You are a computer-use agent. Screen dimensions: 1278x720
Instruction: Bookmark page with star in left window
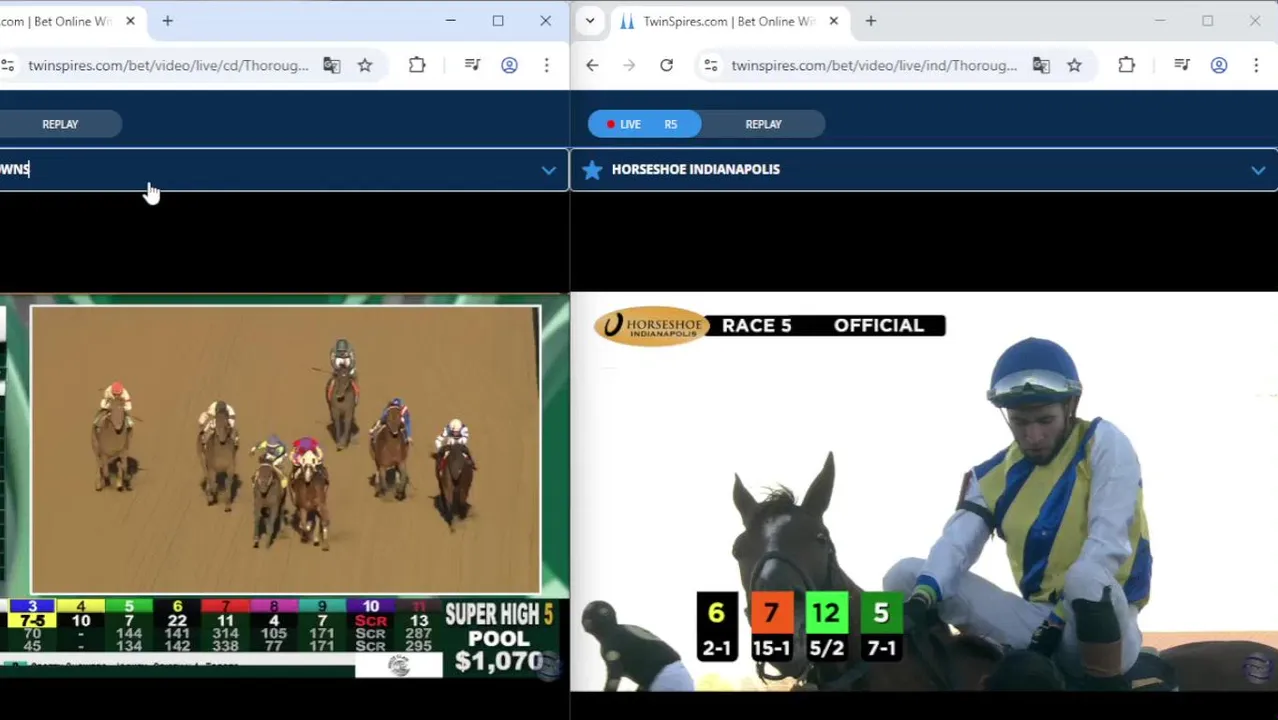(x=365, y=65)
